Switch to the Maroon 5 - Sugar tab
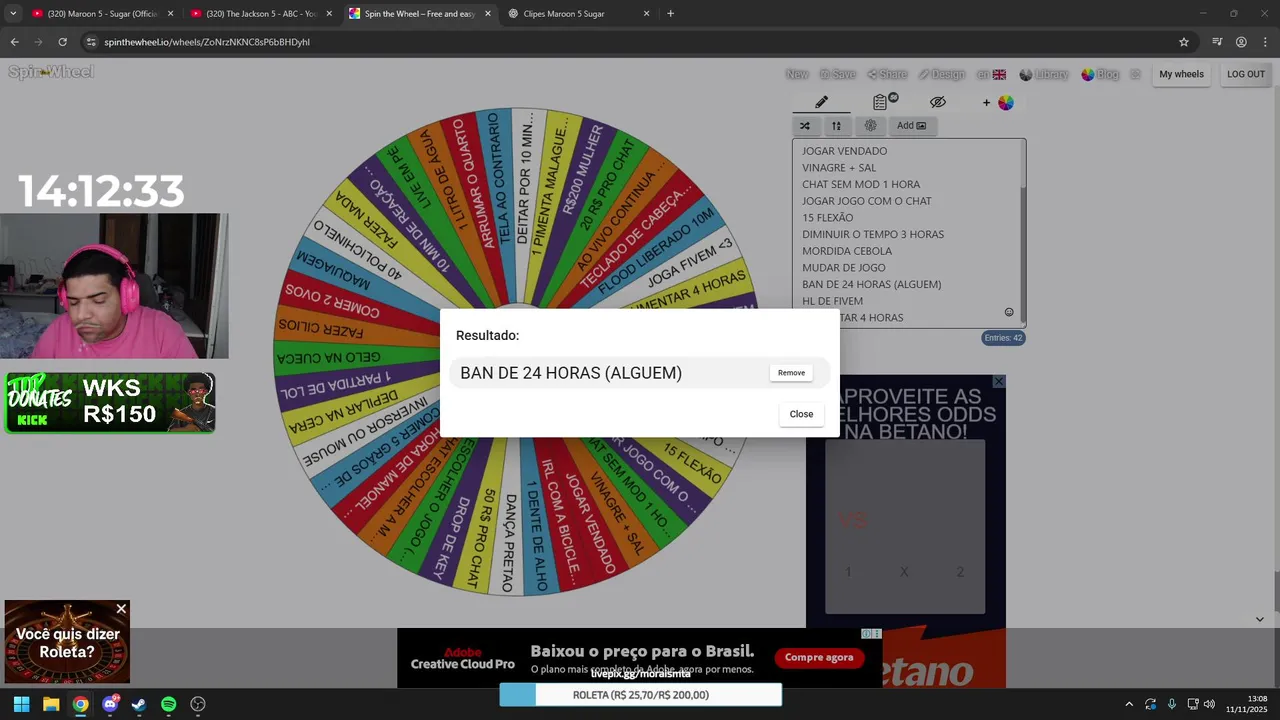Viewport: 1280px width, 720px height. [x=102, y=14]
